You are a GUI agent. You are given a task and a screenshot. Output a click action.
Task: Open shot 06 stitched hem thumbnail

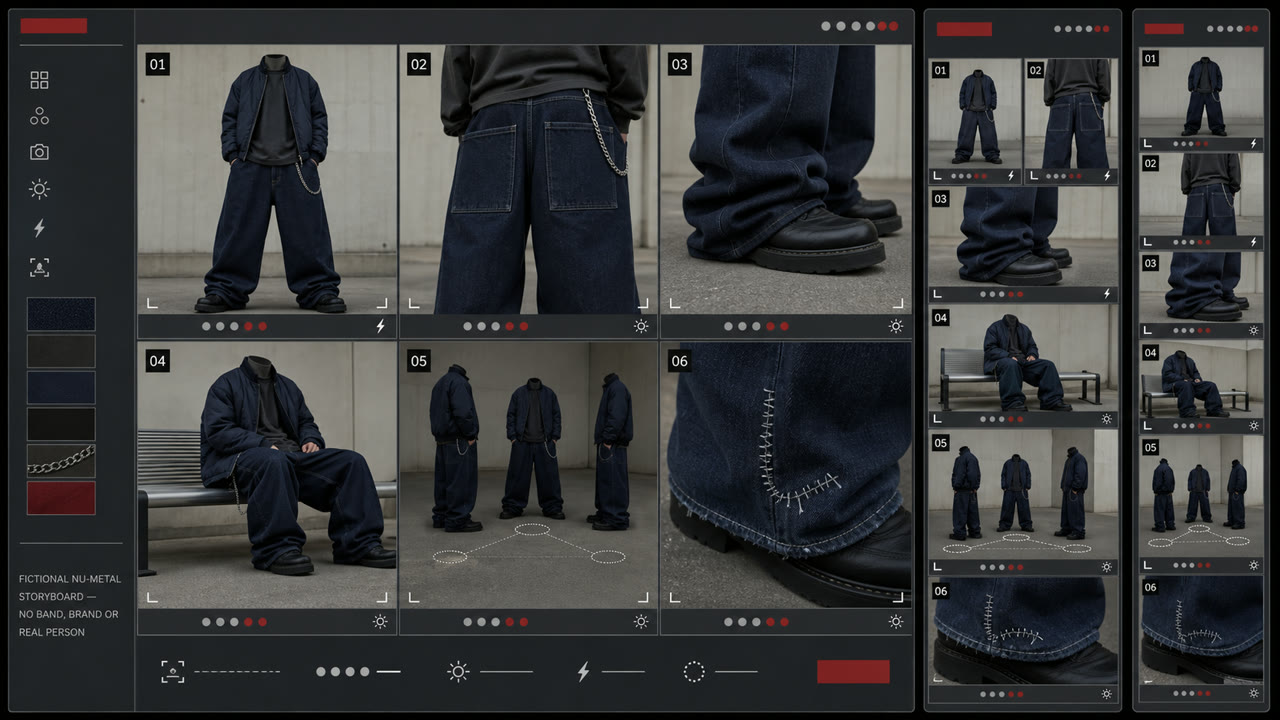click(x=786, y=475)
